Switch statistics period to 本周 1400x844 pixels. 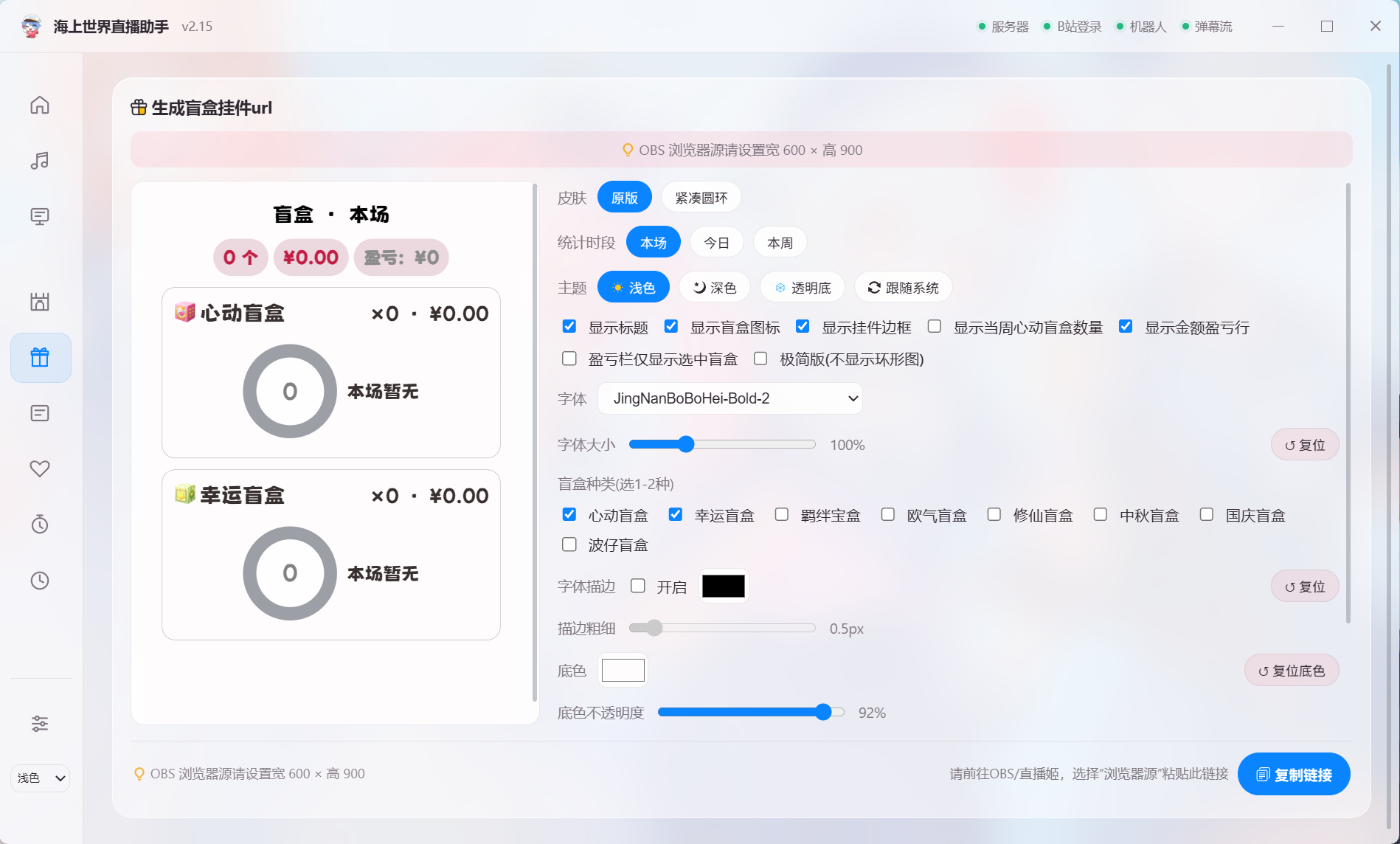point(780,242)
